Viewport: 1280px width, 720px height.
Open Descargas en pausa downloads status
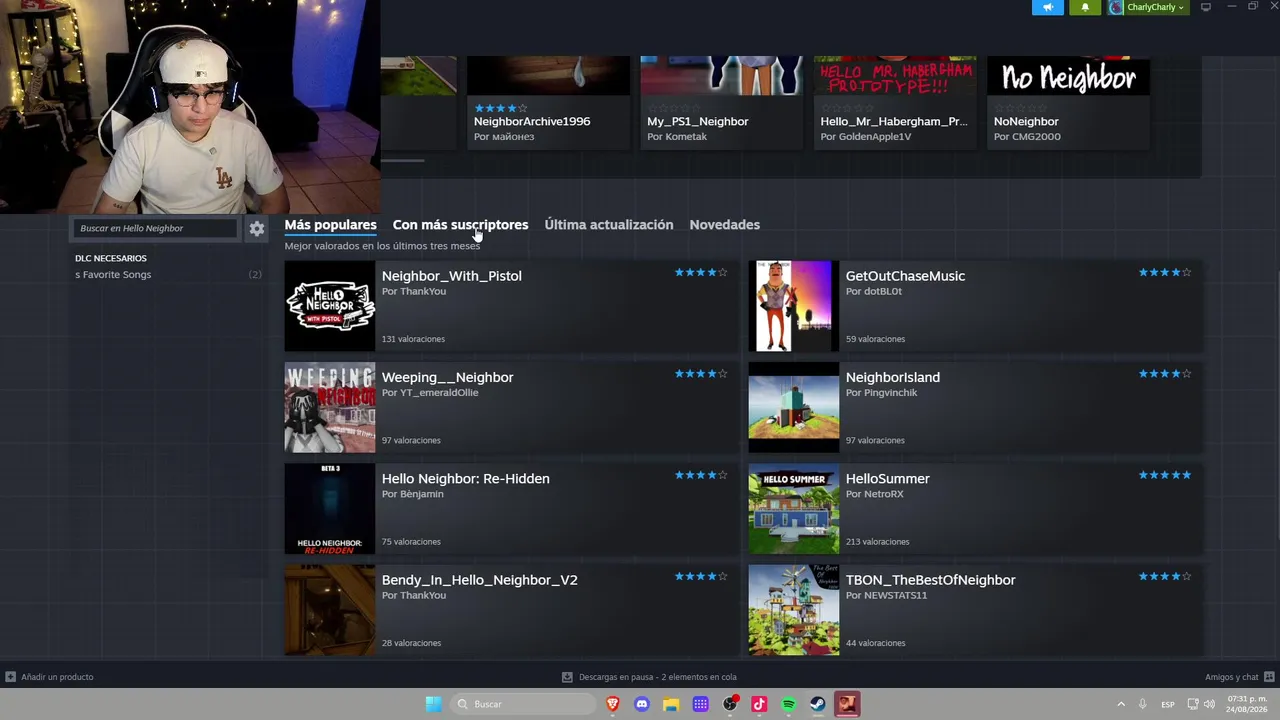[658, 677]
